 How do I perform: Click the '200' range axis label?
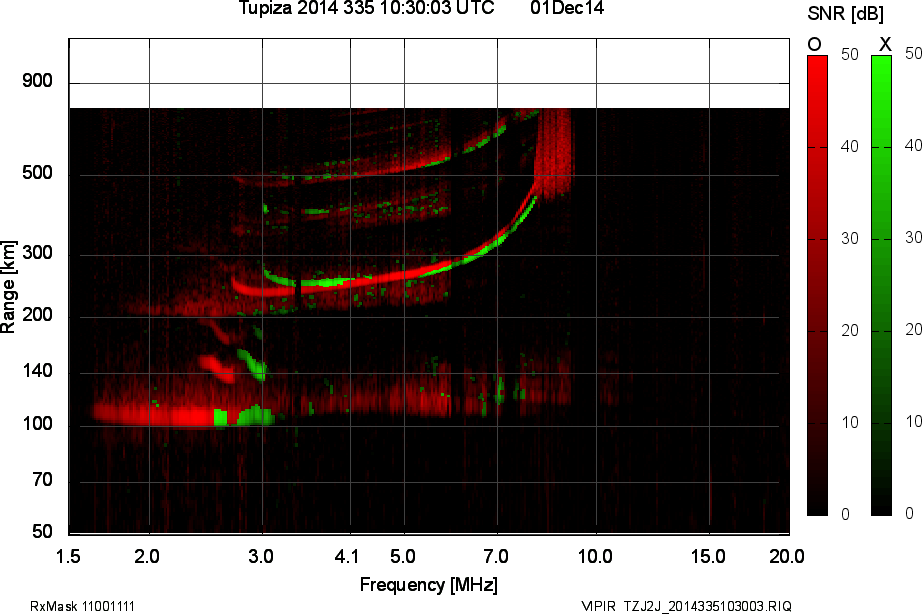[x=37, y=315]
